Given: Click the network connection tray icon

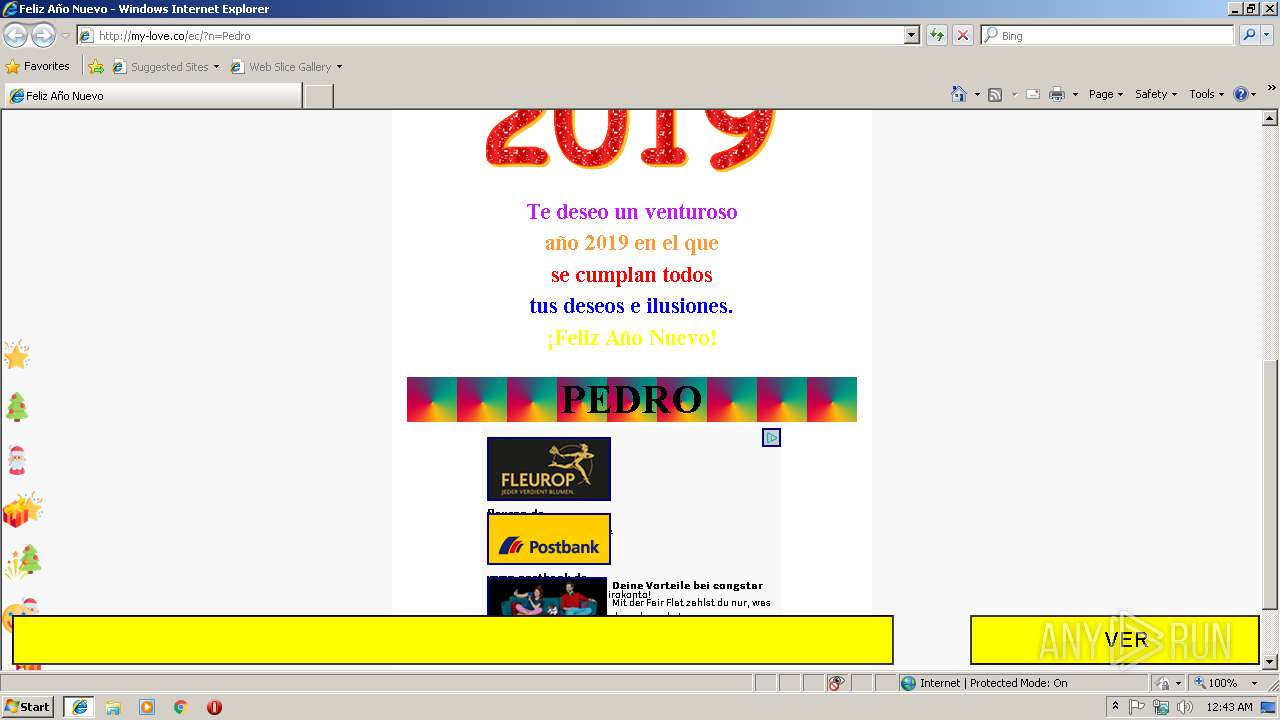Looking at the screenshot, I should click(x=1161, y=707).
